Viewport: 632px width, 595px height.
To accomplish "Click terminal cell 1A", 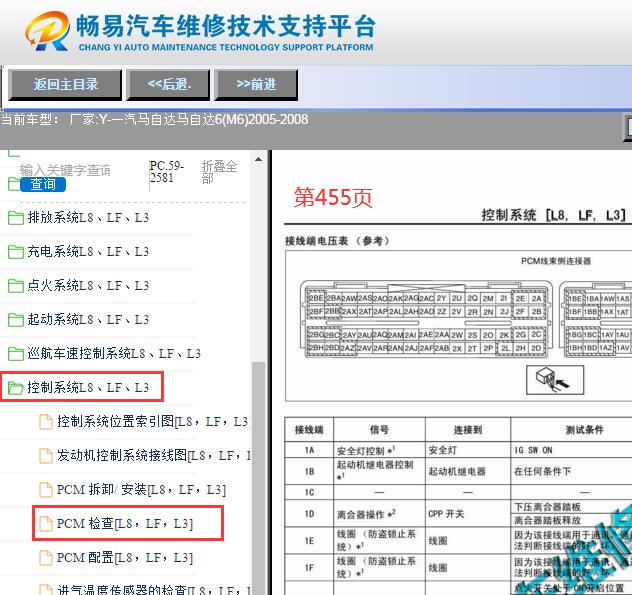I will 309,450.
